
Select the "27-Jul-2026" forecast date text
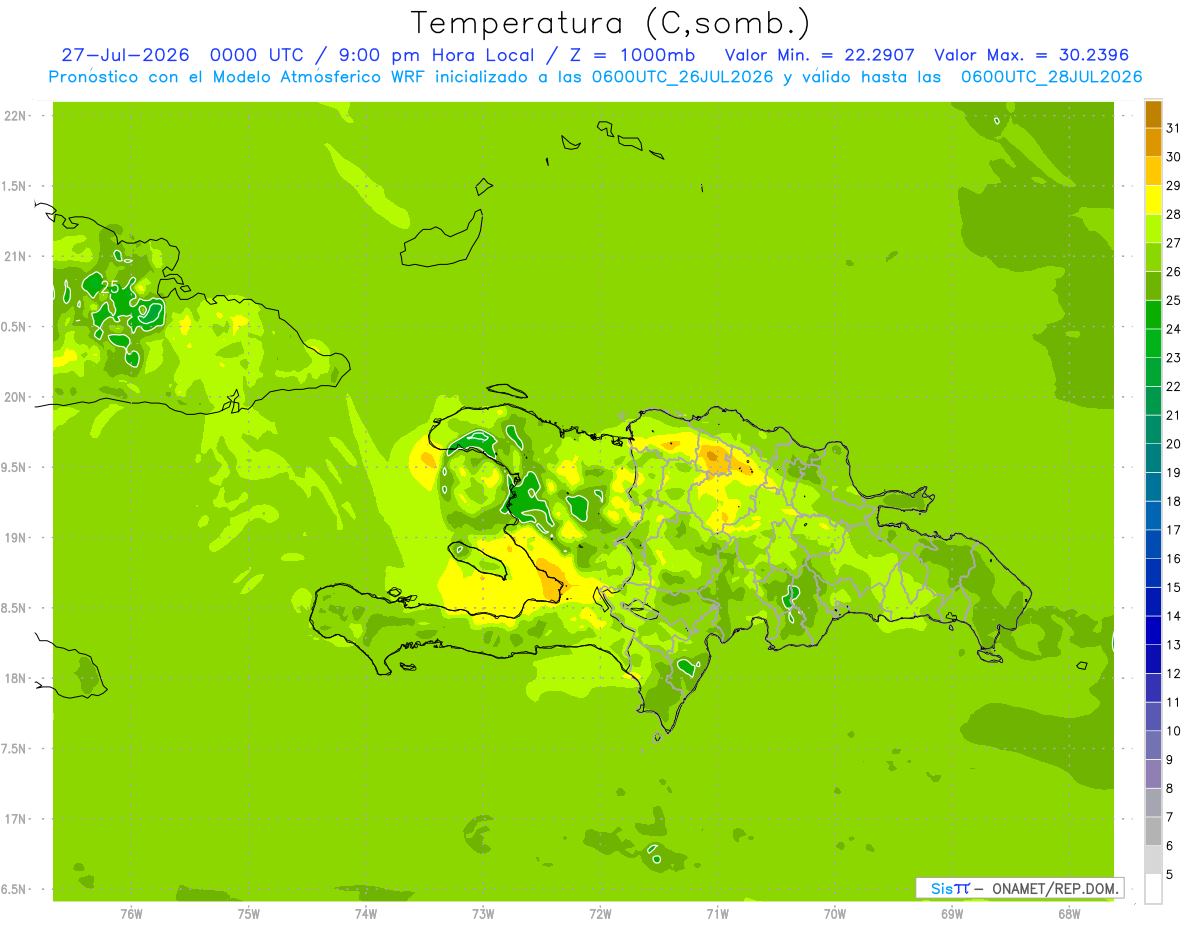click(x=125, y=55)
